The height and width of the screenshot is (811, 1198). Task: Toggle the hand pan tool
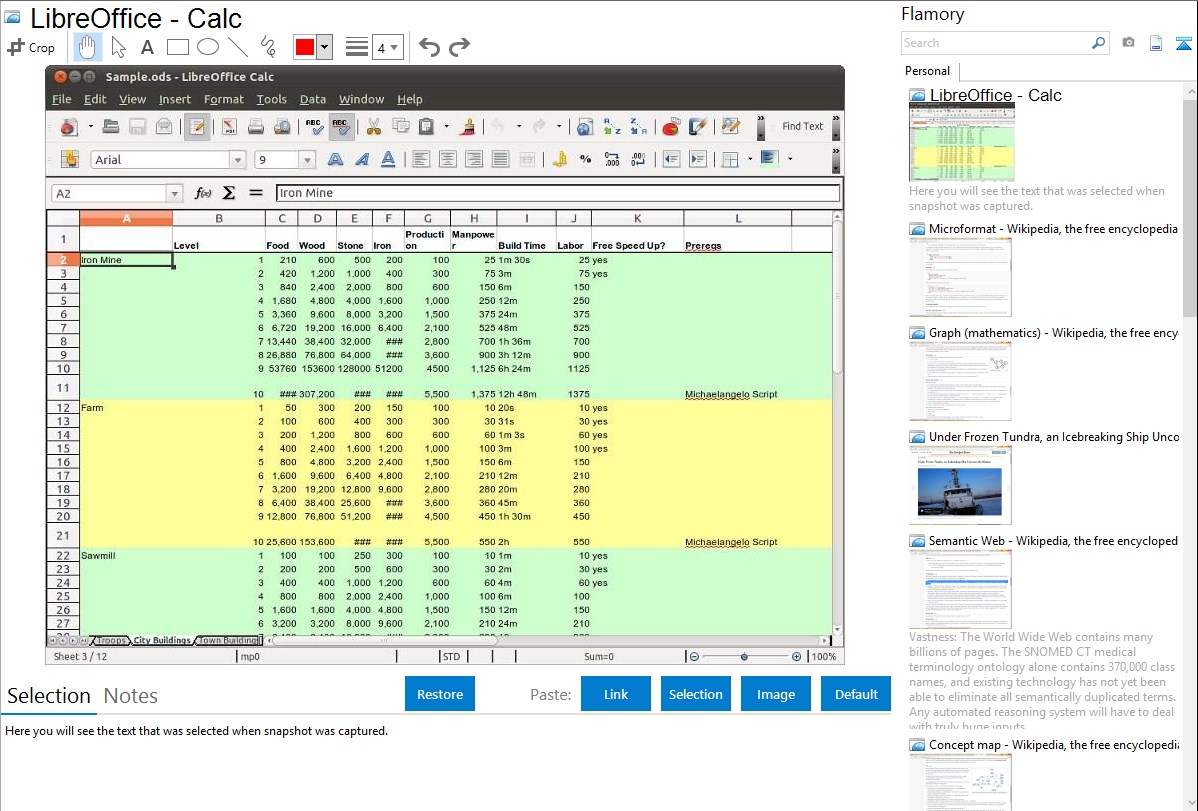coord(88,47)
